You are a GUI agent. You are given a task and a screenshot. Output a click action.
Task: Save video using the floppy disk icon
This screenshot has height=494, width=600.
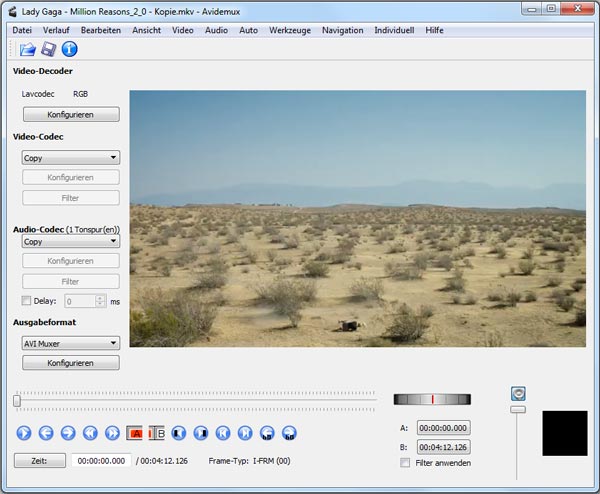pos(48,49)
